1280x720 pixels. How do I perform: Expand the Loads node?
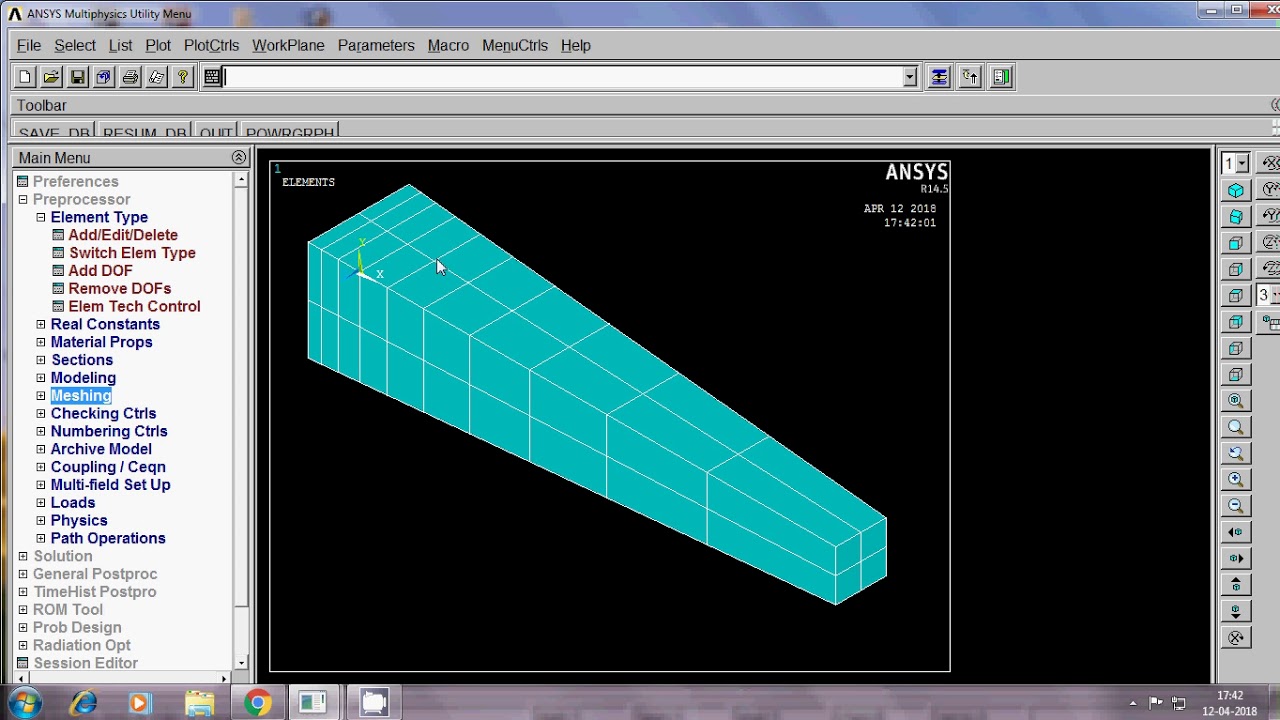click(x=40, y=503)
